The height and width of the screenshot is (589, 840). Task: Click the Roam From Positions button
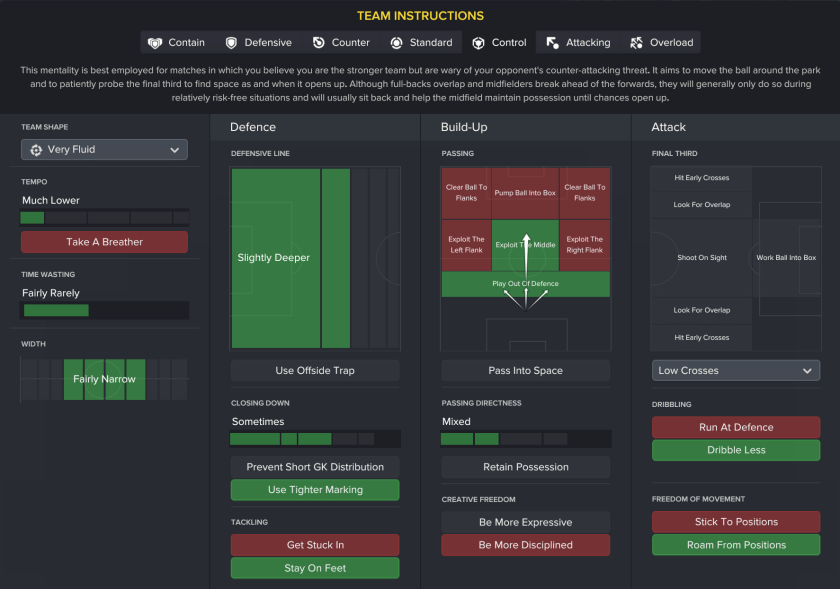pyautogui.click(x=736, y=545)
